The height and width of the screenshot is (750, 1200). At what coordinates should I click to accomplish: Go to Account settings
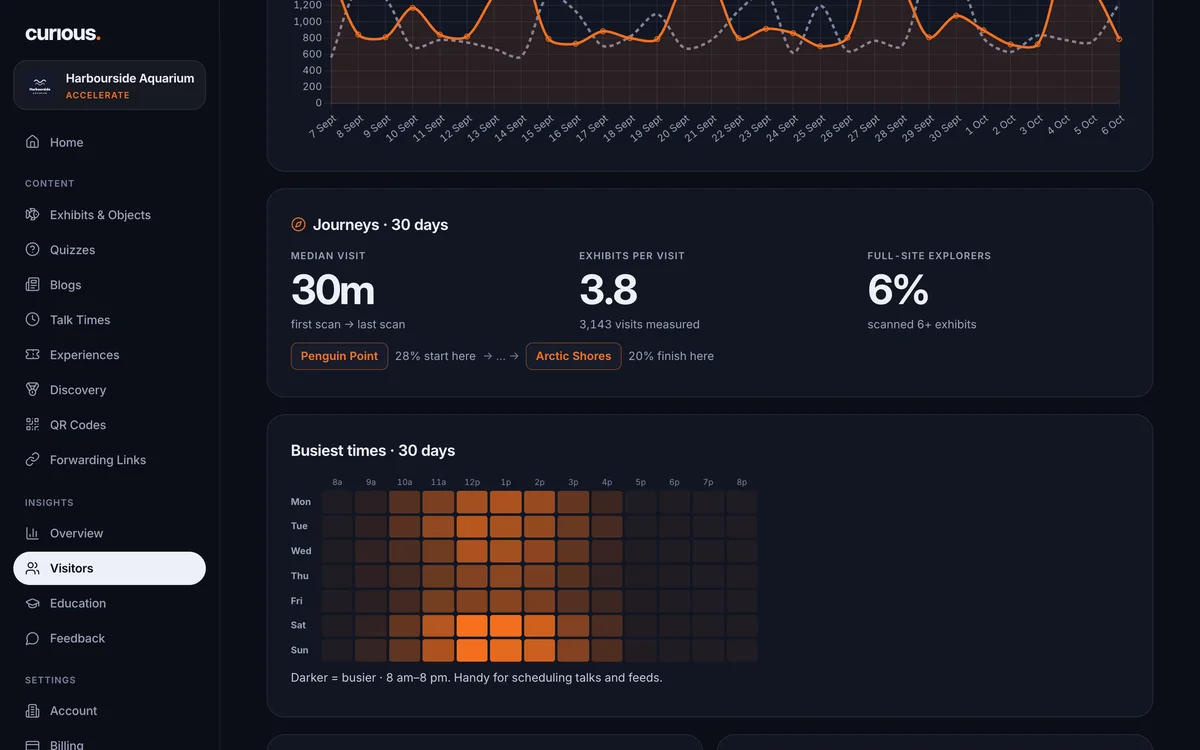[x=110, y=711]
